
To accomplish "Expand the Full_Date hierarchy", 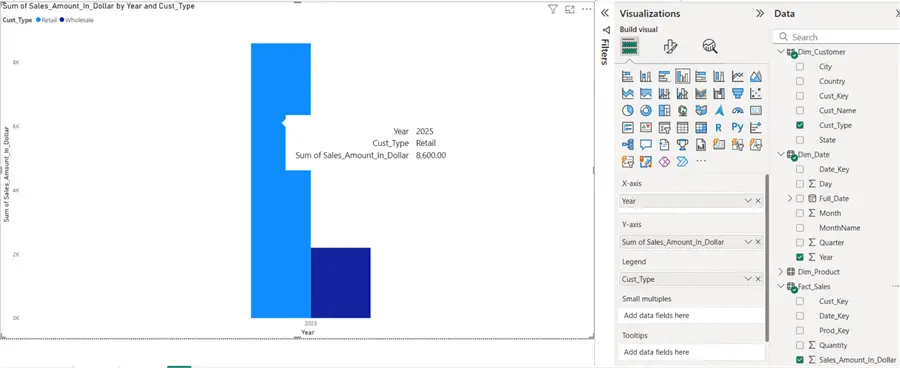I will pyautogui.click(x=790, y=199).
